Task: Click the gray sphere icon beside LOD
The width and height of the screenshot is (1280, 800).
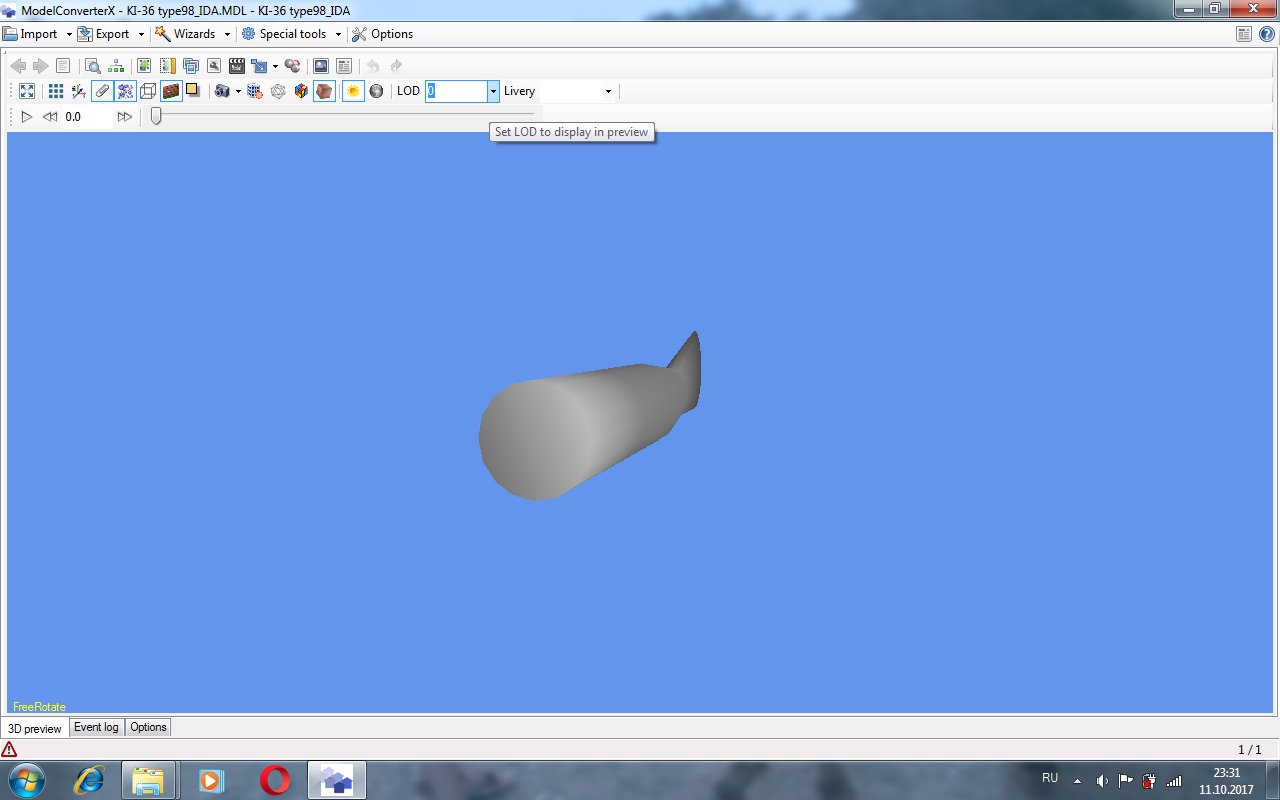Action: pyautogui.click(x=376, y=91)
